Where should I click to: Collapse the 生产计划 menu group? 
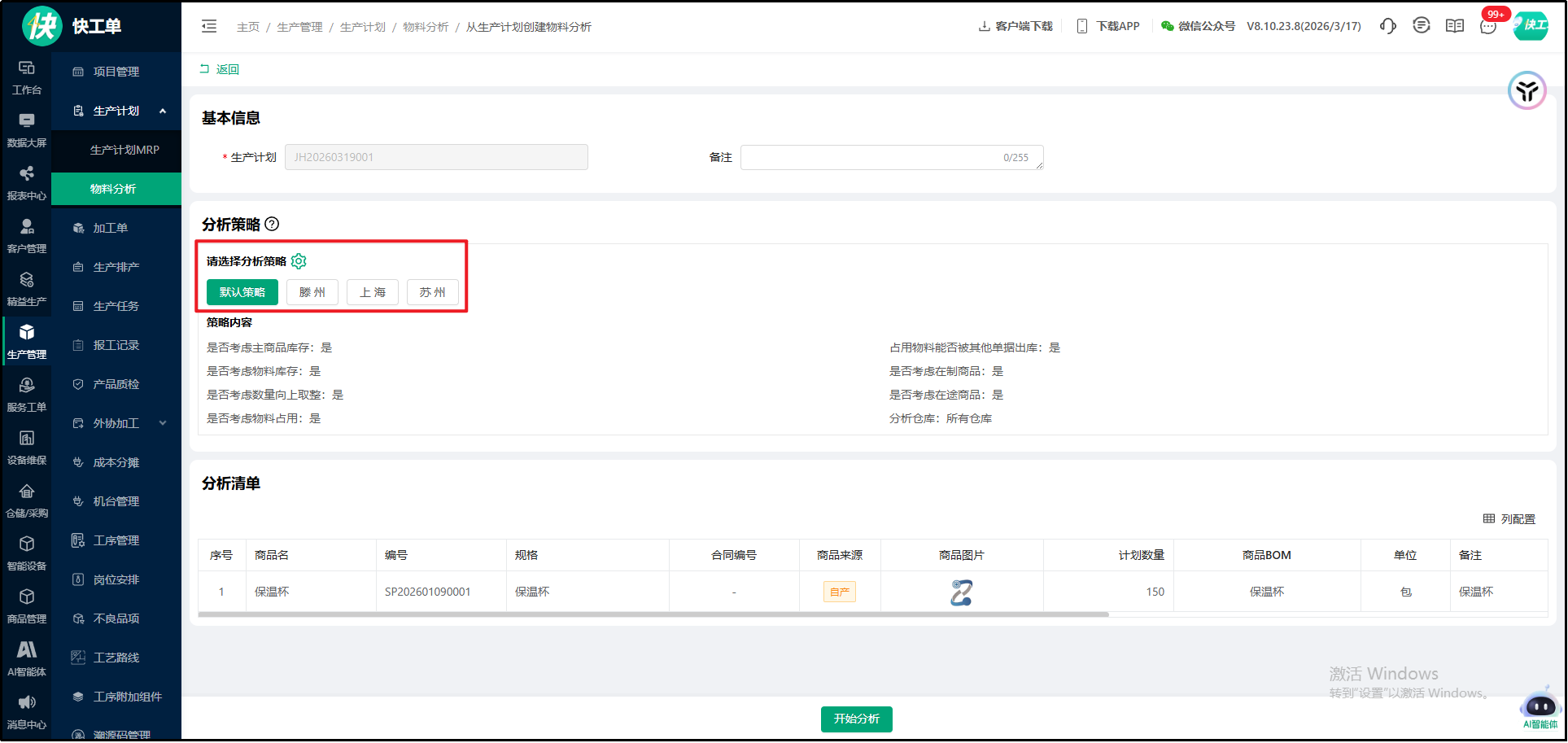[163, 111]
